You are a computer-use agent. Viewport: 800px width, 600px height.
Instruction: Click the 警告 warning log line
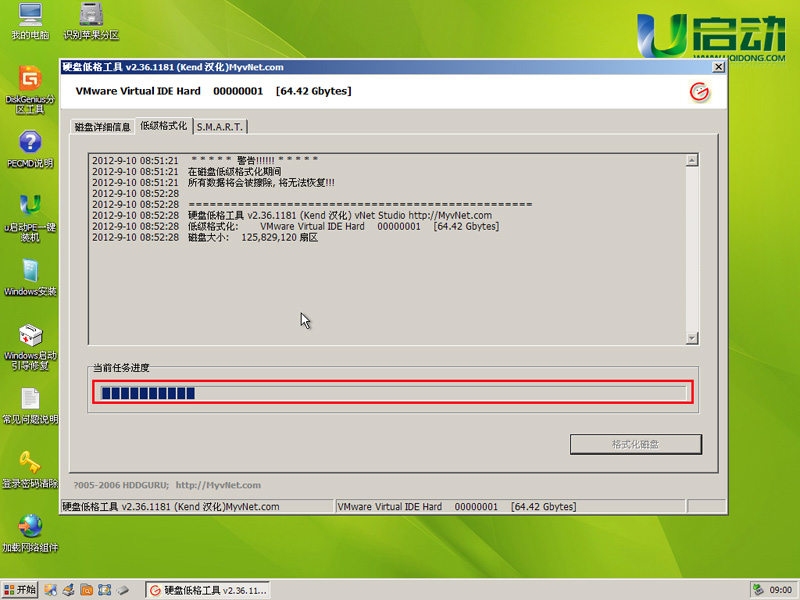point(205,160)
